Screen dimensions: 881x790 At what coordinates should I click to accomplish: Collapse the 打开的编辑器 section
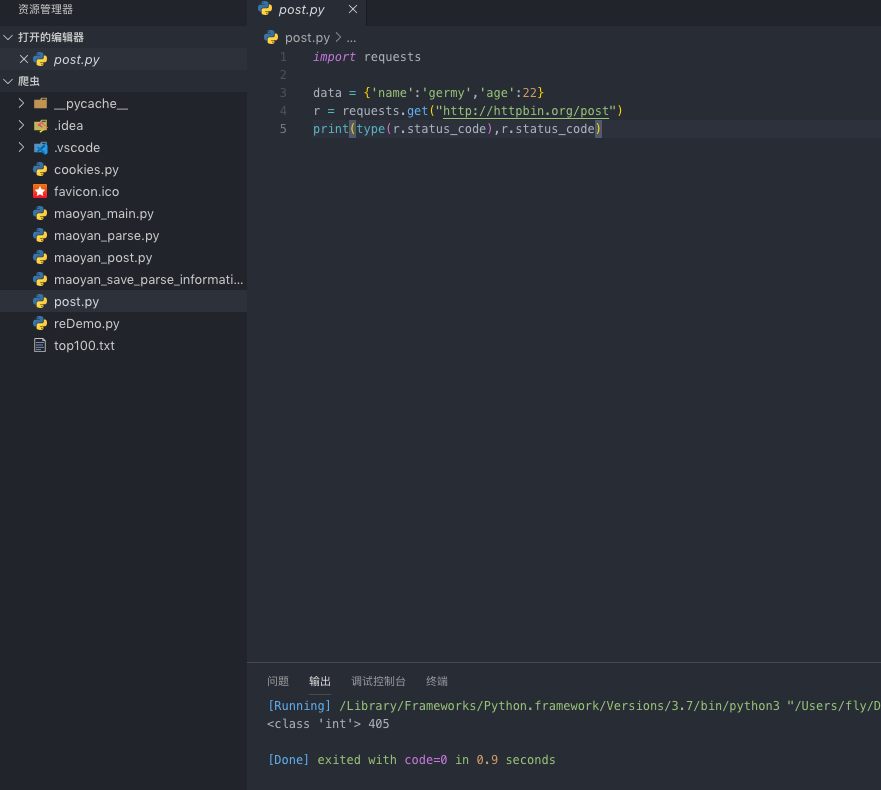(8, 37)
